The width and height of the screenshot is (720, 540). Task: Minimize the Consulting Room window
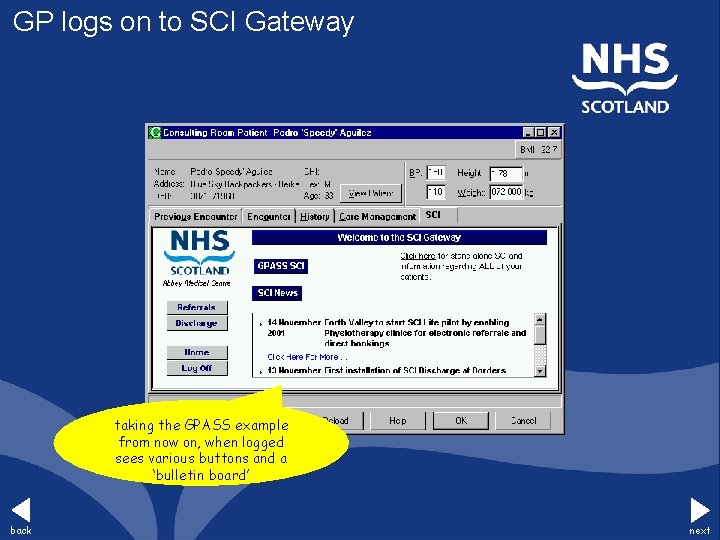(528, 133)
